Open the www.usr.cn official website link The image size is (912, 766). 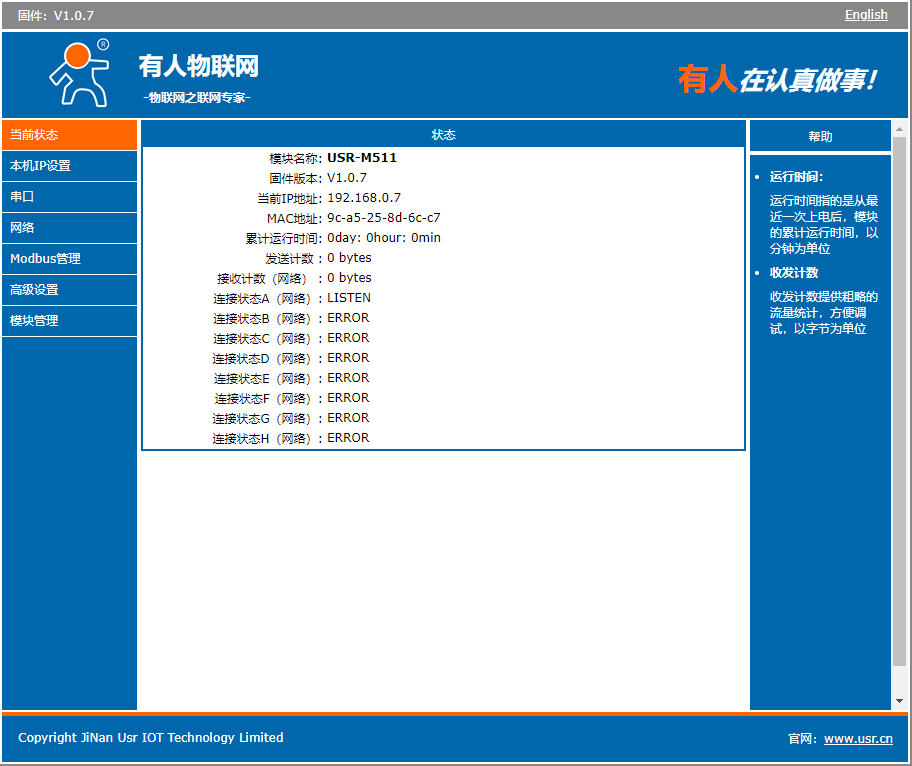(857, 739)
